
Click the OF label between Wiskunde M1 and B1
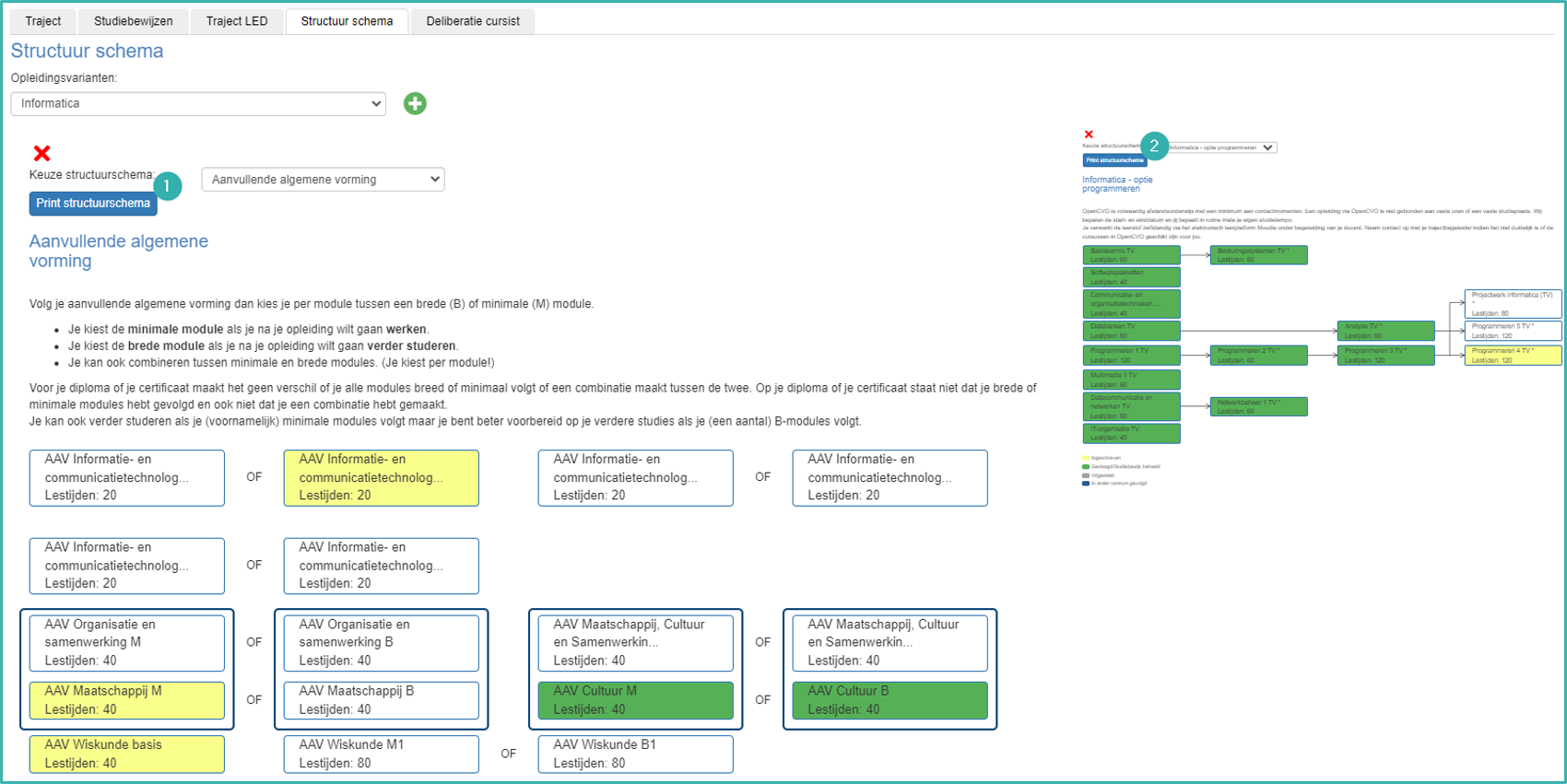coord(508,754)
